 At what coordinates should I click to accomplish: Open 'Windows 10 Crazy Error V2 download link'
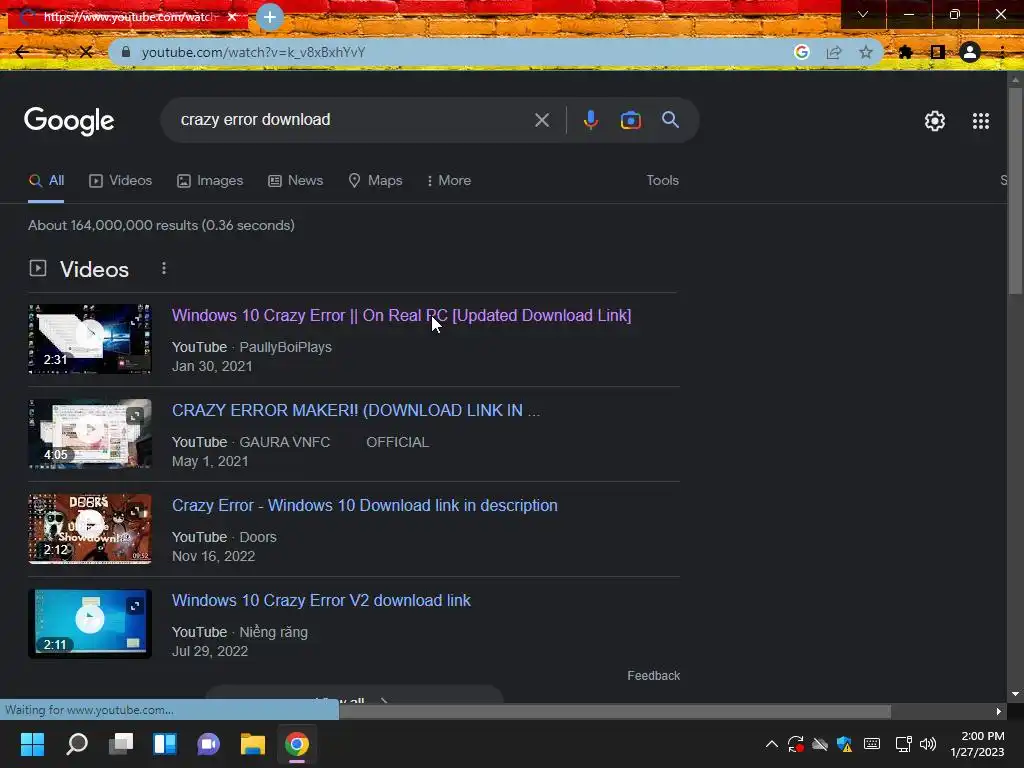point(321,601)
